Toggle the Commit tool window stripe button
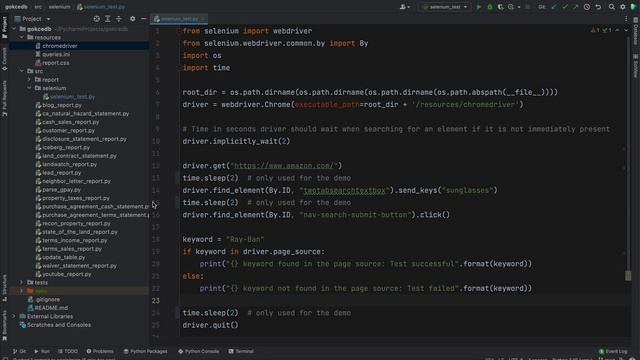Screen dimensions: 640x360 click(4, 59)
